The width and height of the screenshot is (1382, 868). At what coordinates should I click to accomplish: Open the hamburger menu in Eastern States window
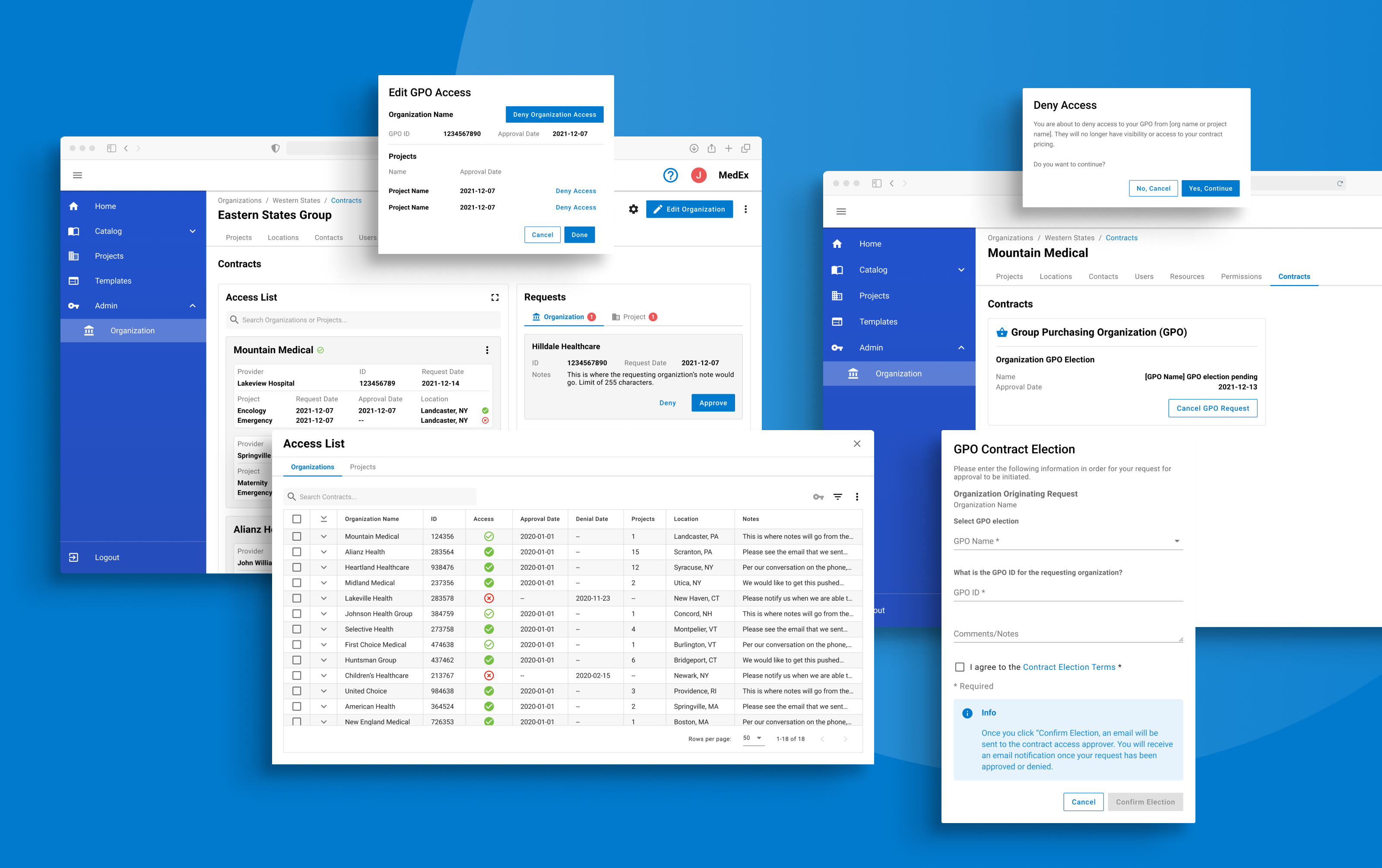[x=77, y=176]
